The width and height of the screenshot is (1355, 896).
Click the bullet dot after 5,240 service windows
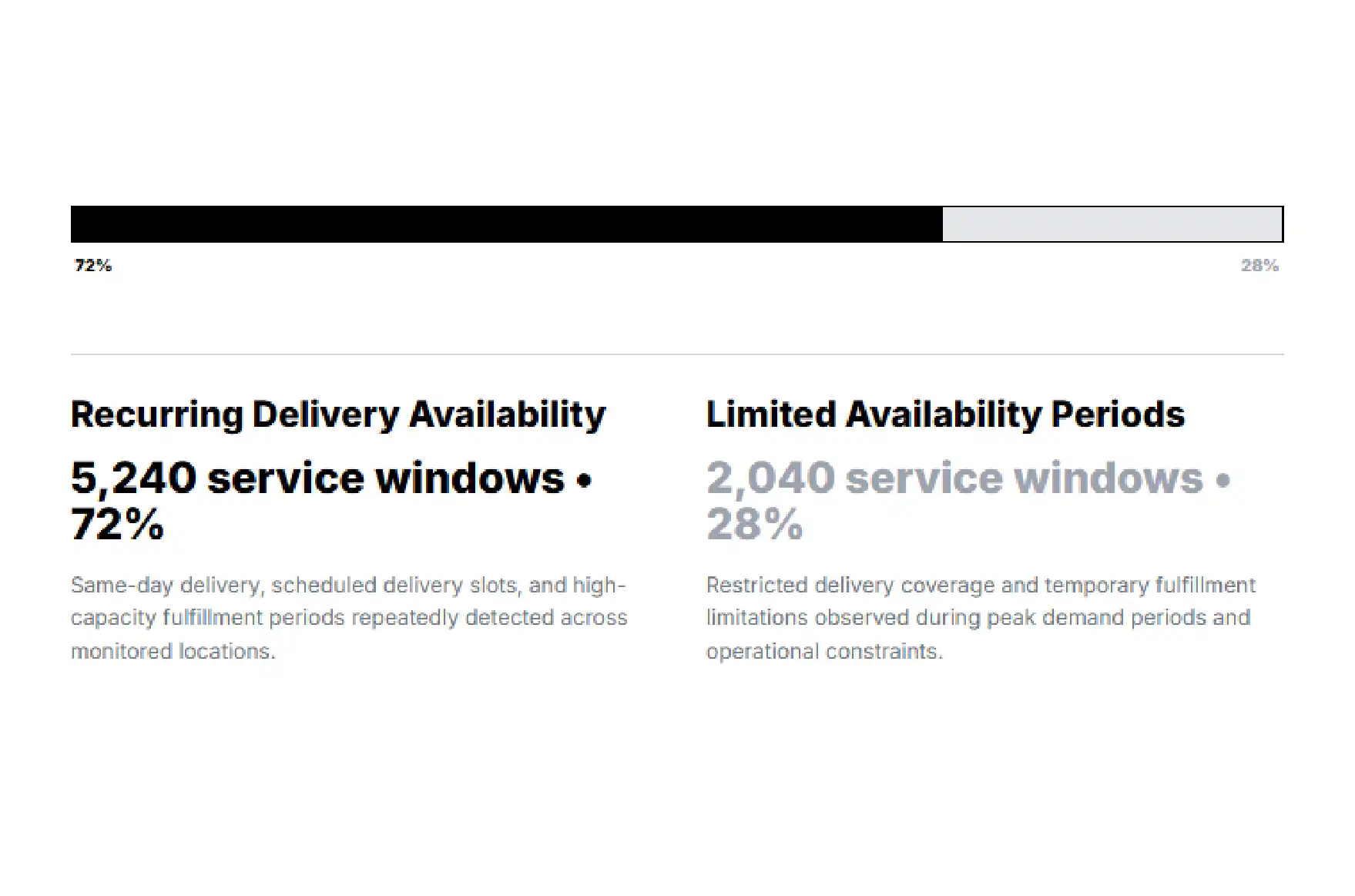pos(585,481)
